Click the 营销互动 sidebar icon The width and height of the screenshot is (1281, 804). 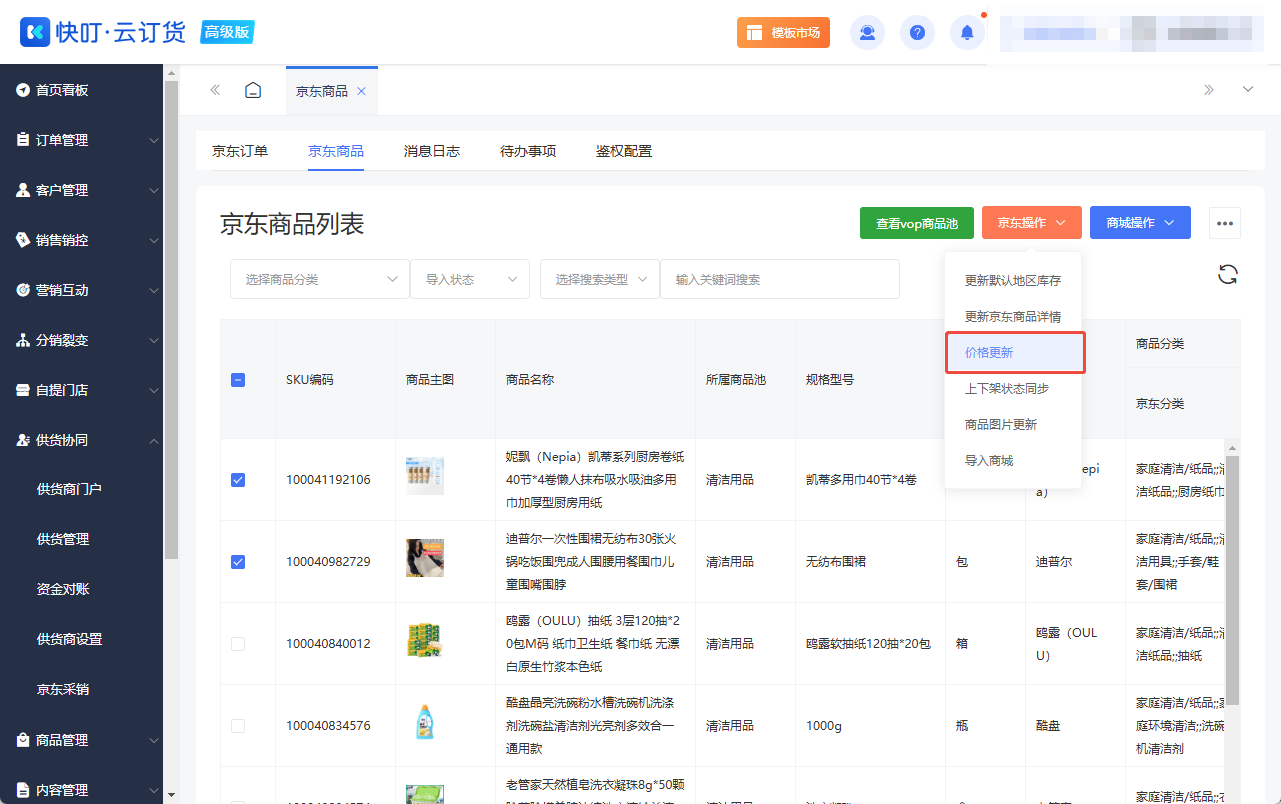click(x=22, y=290)
